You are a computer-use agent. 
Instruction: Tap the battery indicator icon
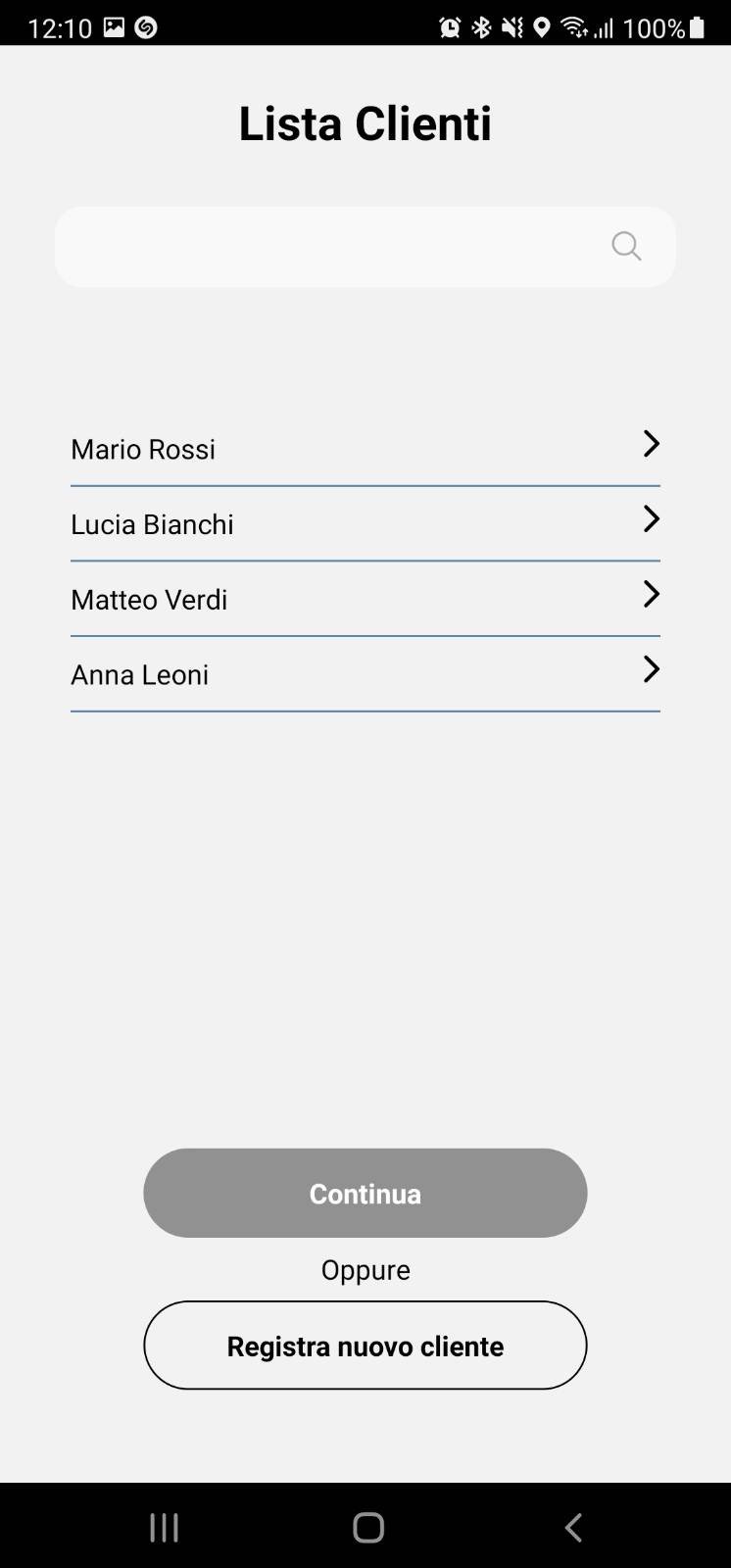(697, 27)
